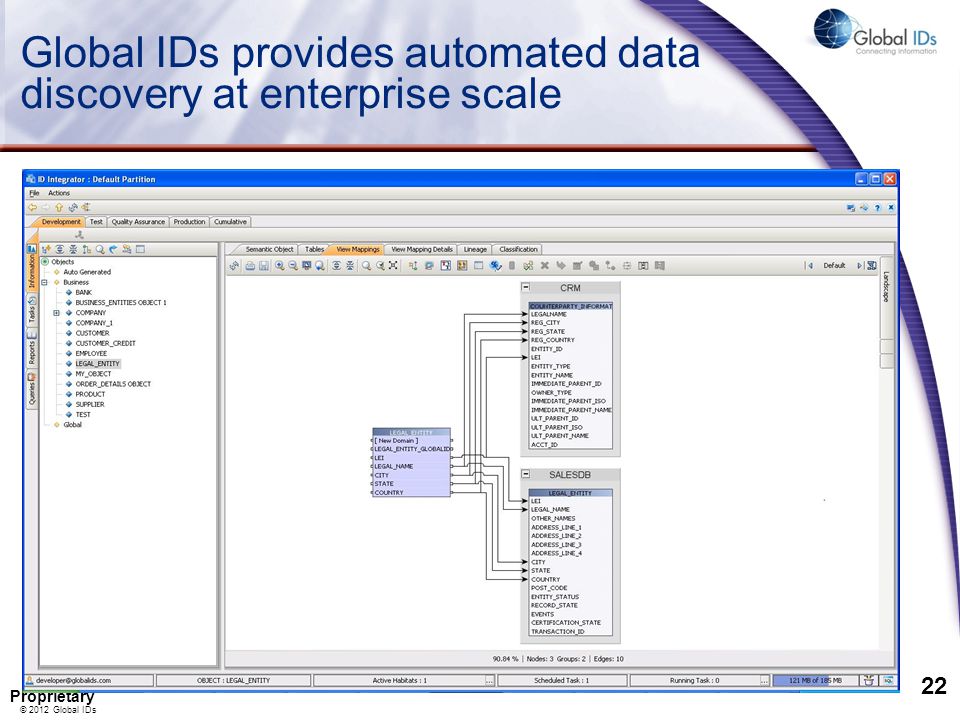
Task: Click the print icon in diagram toolbar
Action: click(250, 266)
